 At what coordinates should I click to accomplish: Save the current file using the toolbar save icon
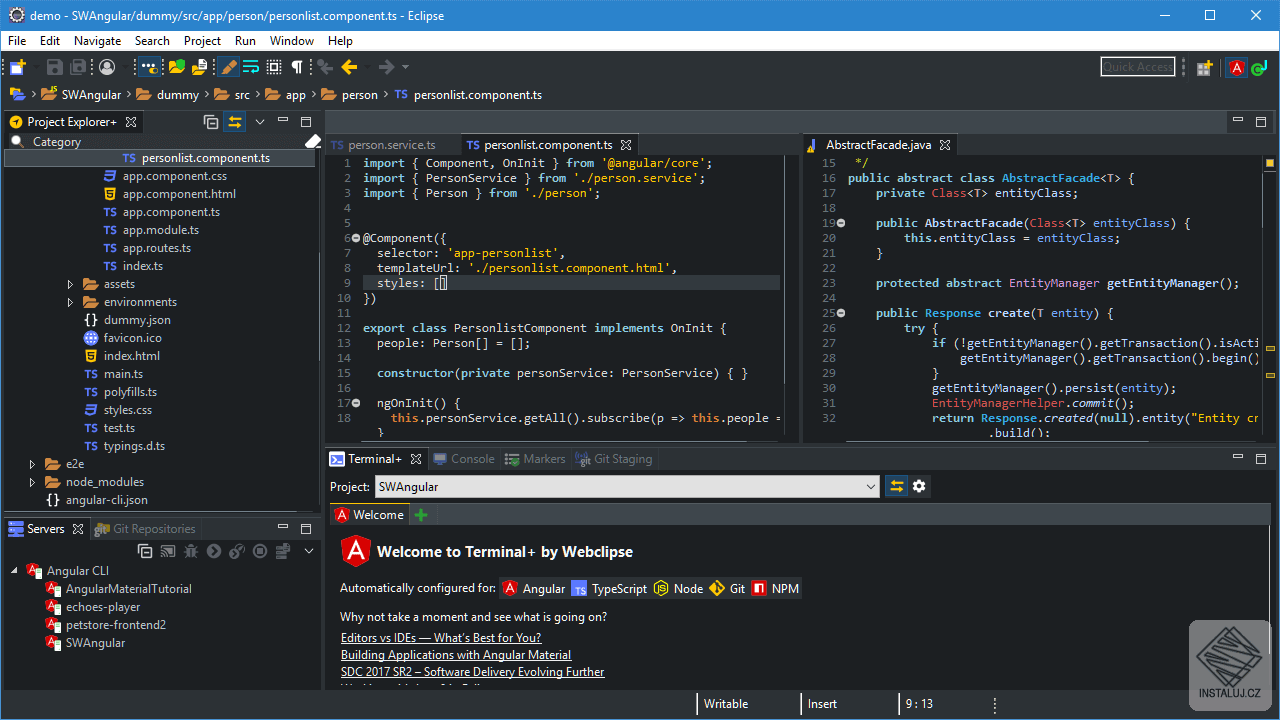[x=55, y=66]
